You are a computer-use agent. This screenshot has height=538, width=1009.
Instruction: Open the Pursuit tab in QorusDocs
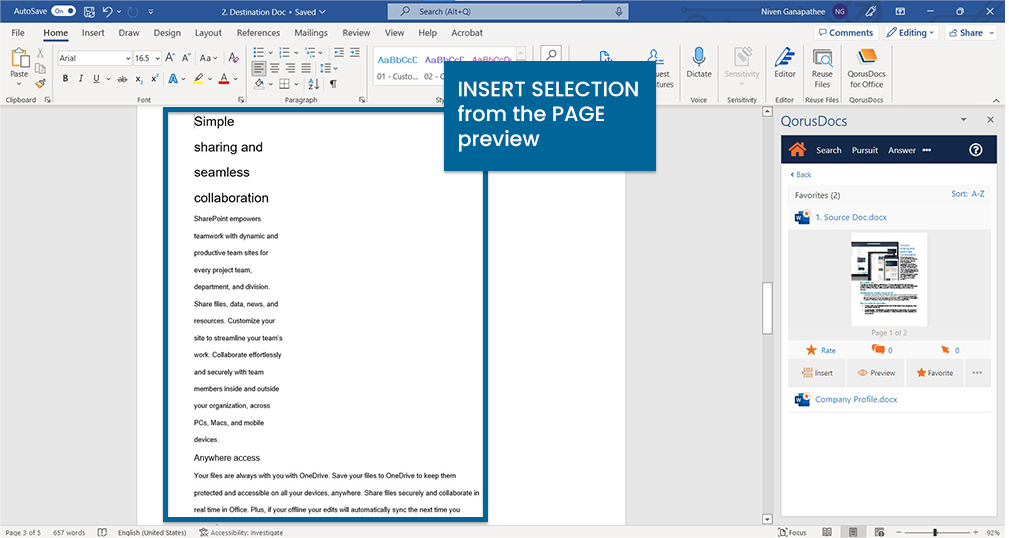pyautogui.click(x=864, y=150)
